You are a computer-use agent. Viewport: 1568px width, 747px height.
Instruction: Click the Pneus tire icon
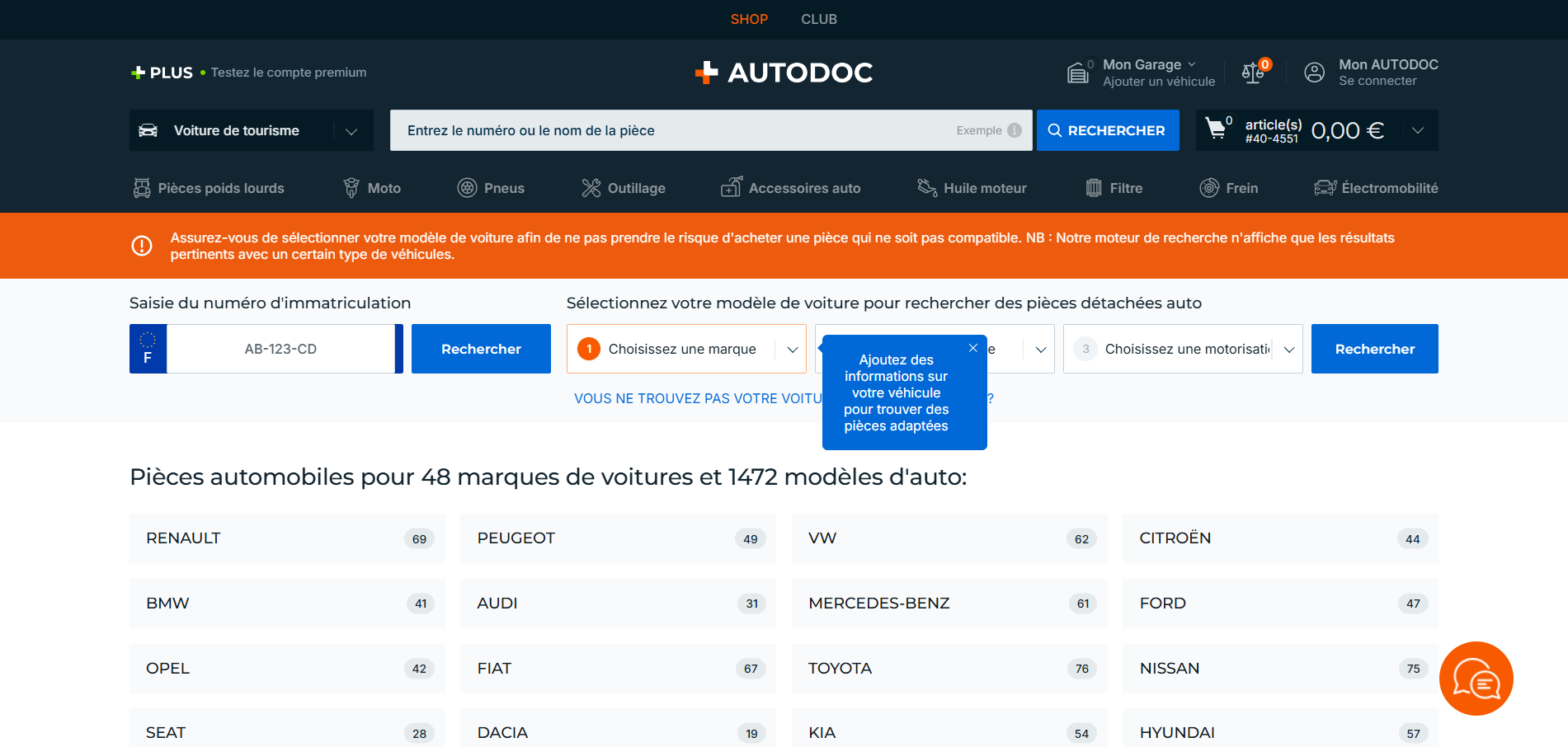click(468, 188)
